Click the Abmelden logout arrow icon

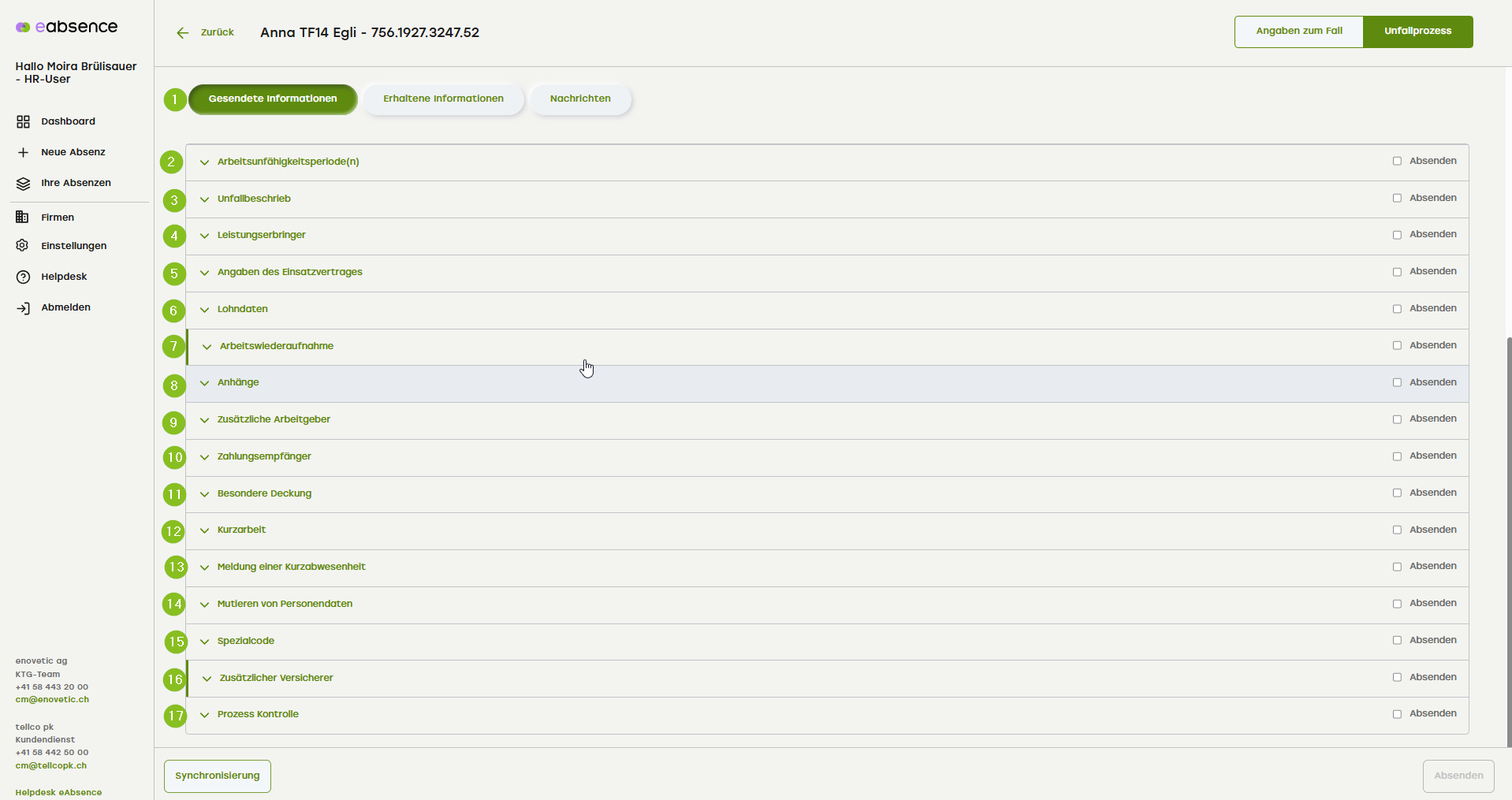[x=23, y=308]
